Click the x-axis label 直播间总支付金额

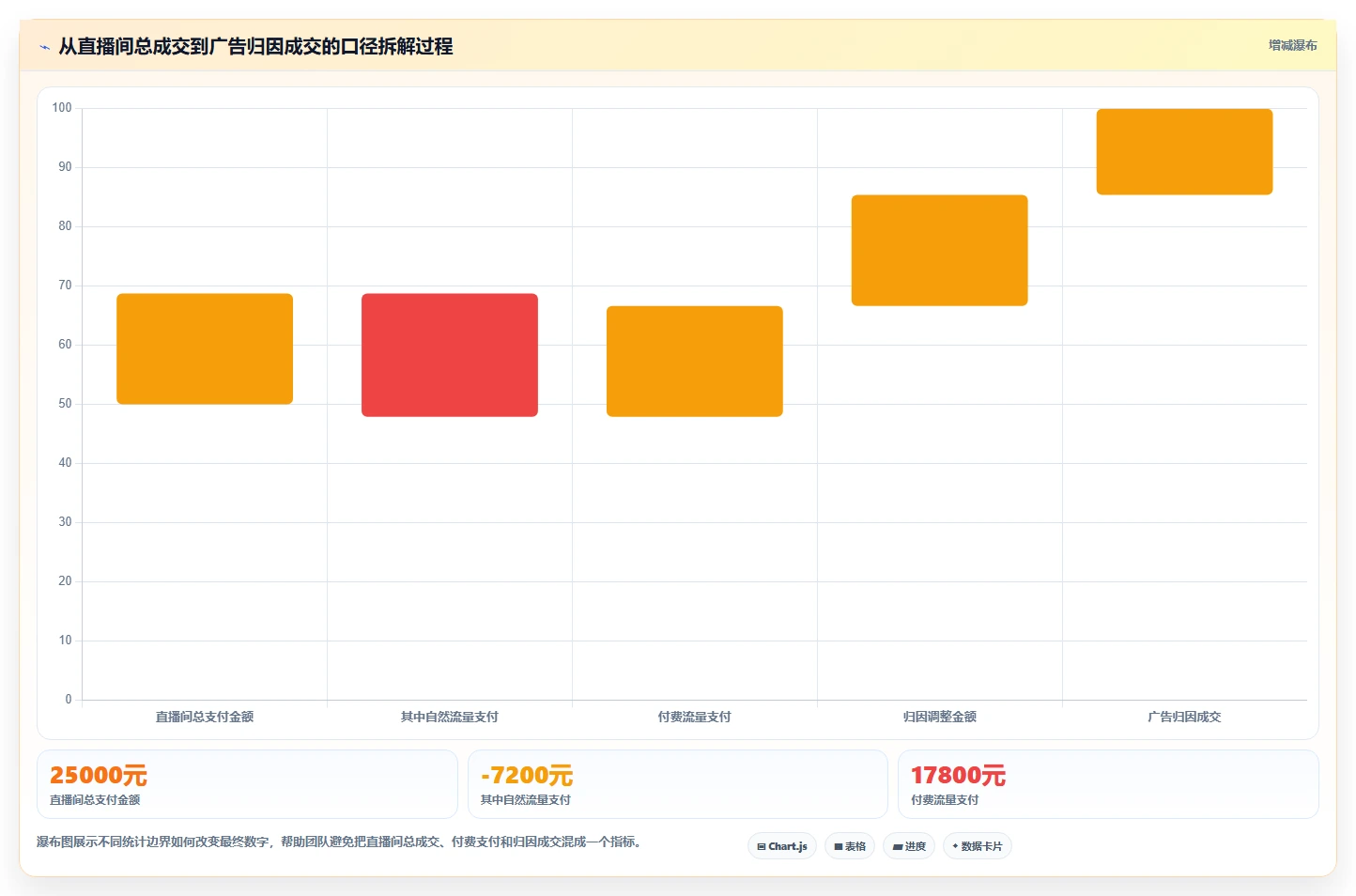(x=205, y=717)
